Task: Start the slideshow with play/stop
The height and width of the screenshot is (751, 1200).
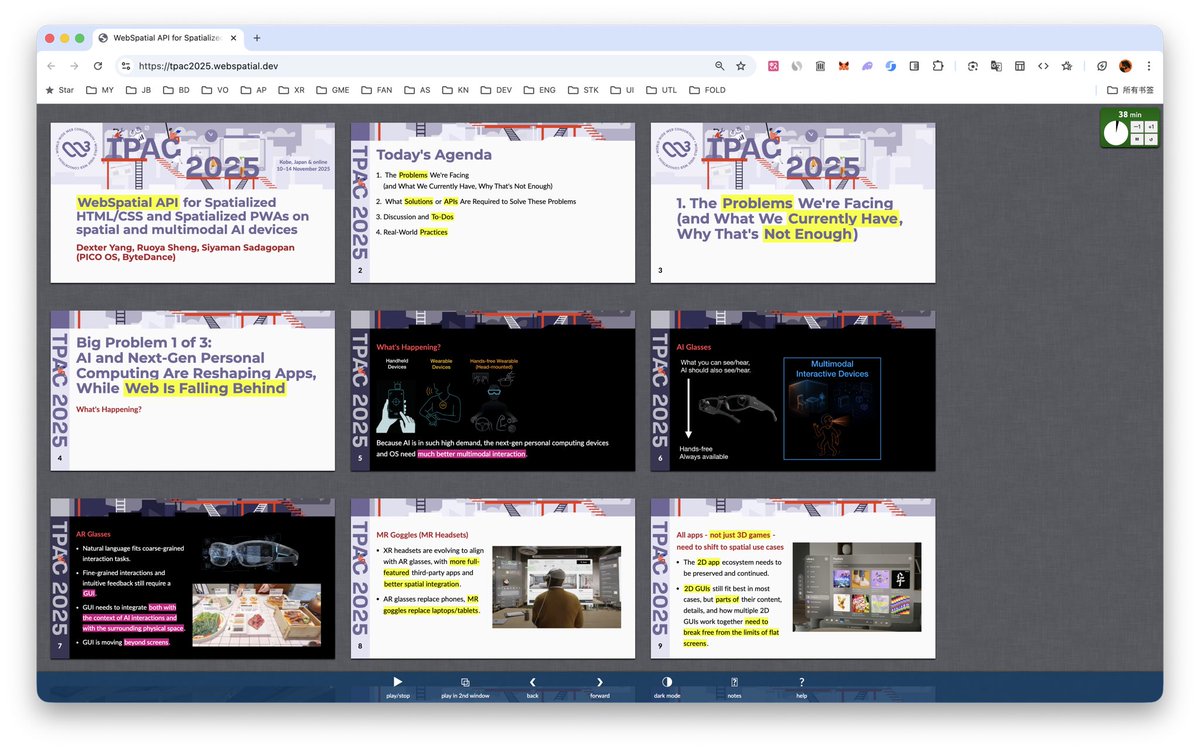Action: click(x=397, y=686)
